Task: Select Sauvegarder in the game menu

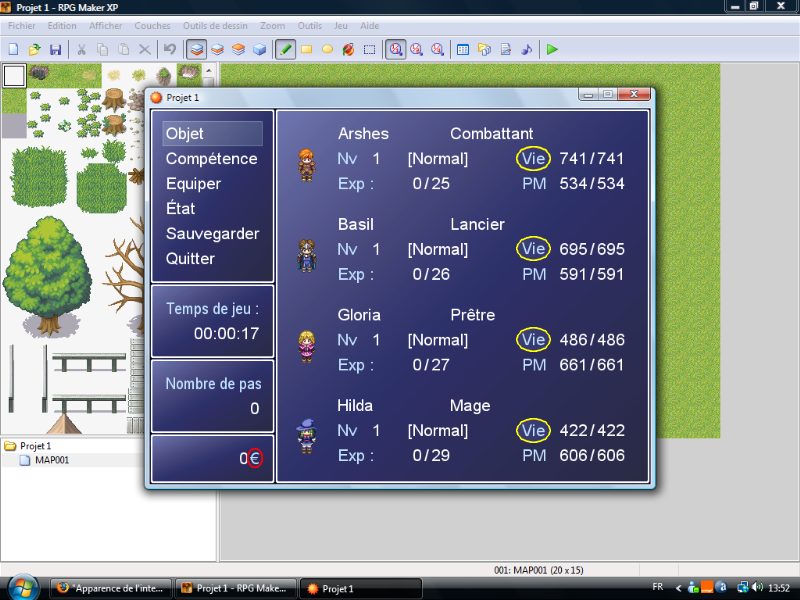Action: (212, 234)
